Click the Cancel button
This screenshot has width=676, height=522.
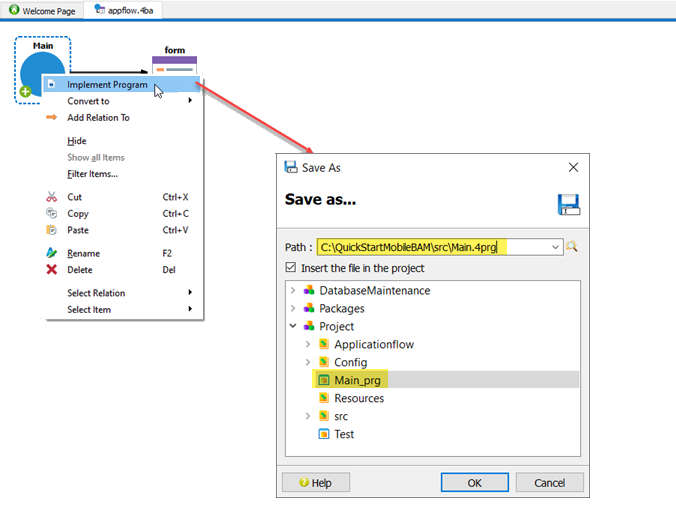550,482
